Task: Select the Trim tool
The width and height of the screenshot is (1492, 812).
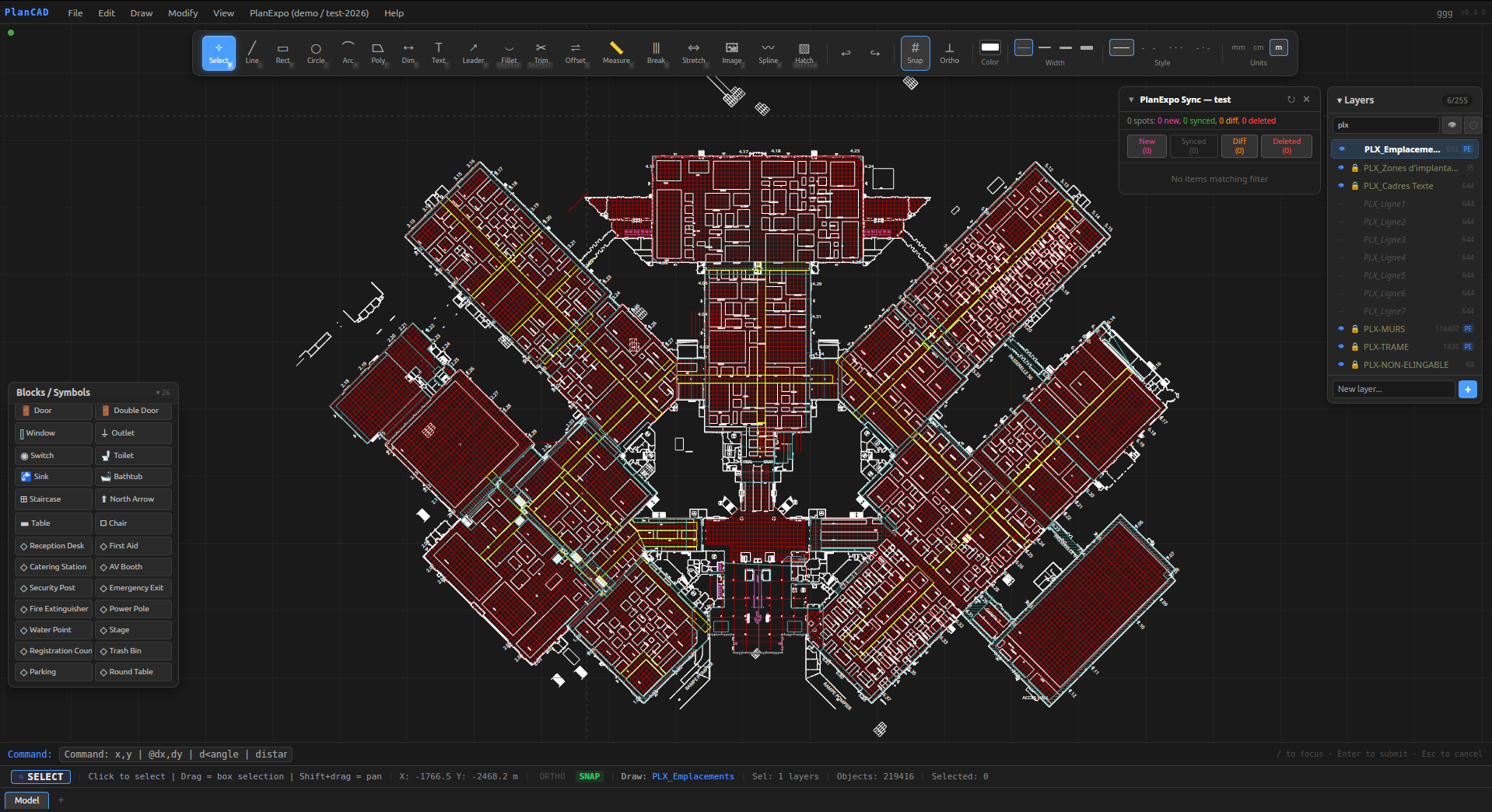Action: (x=540, y=52)
